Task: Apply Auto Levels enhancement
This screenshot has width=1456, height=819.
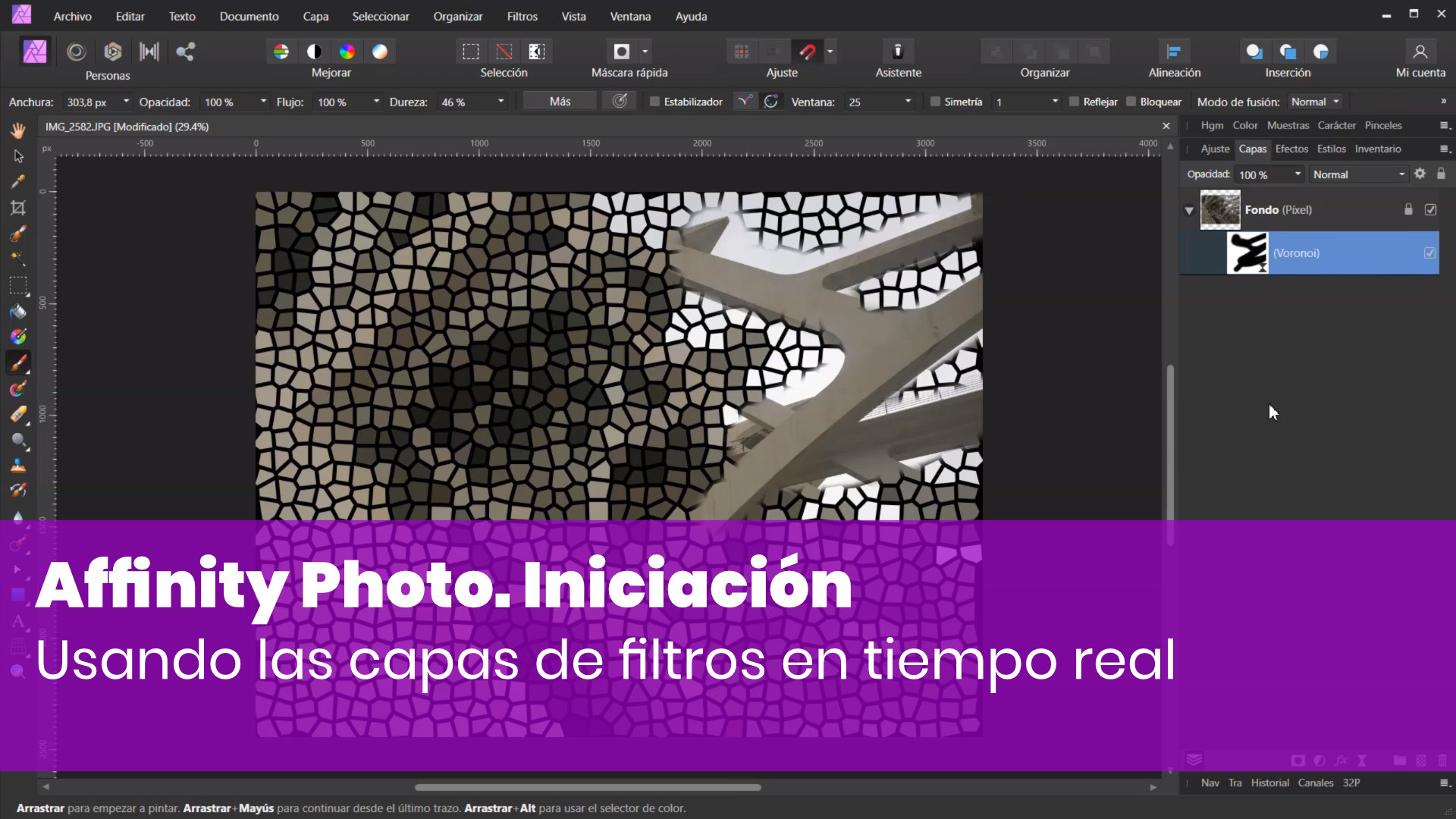Action: tap(281, 52)
